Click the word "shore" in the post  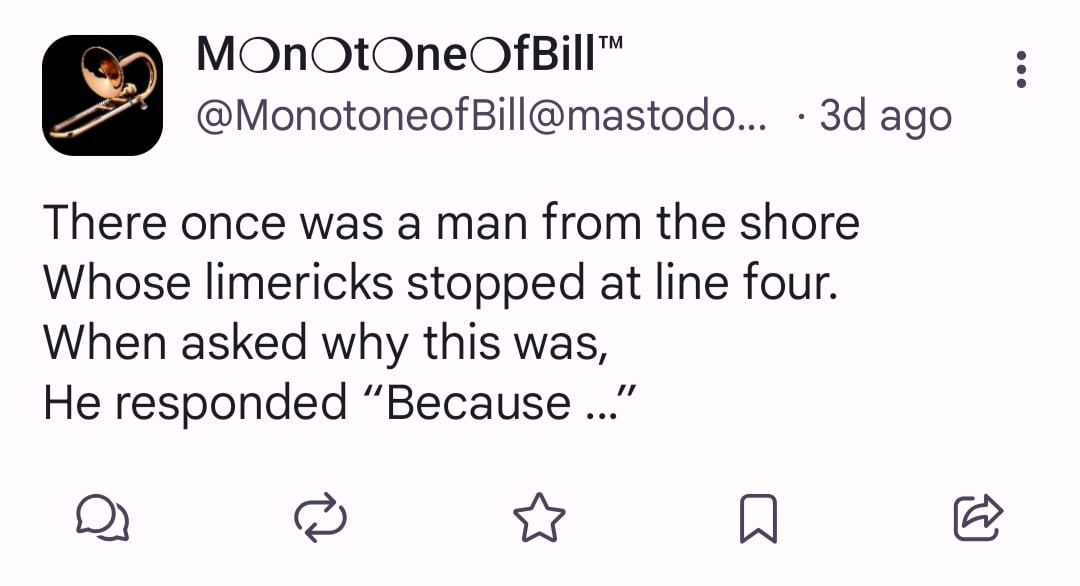(799, 223)
